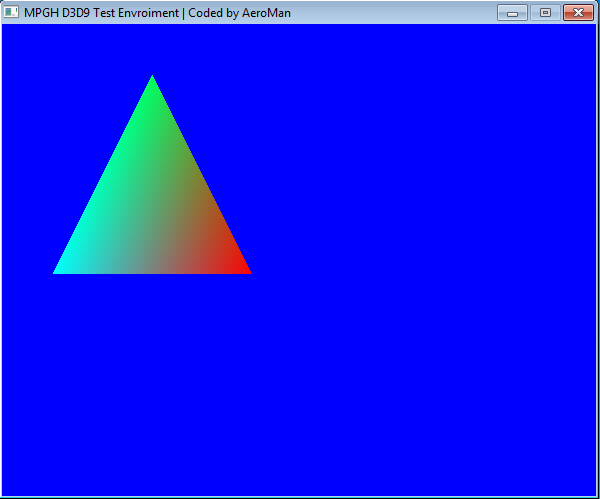
Task: Minimize the MPGH D3D9 Test window
Action: [512, 13]
